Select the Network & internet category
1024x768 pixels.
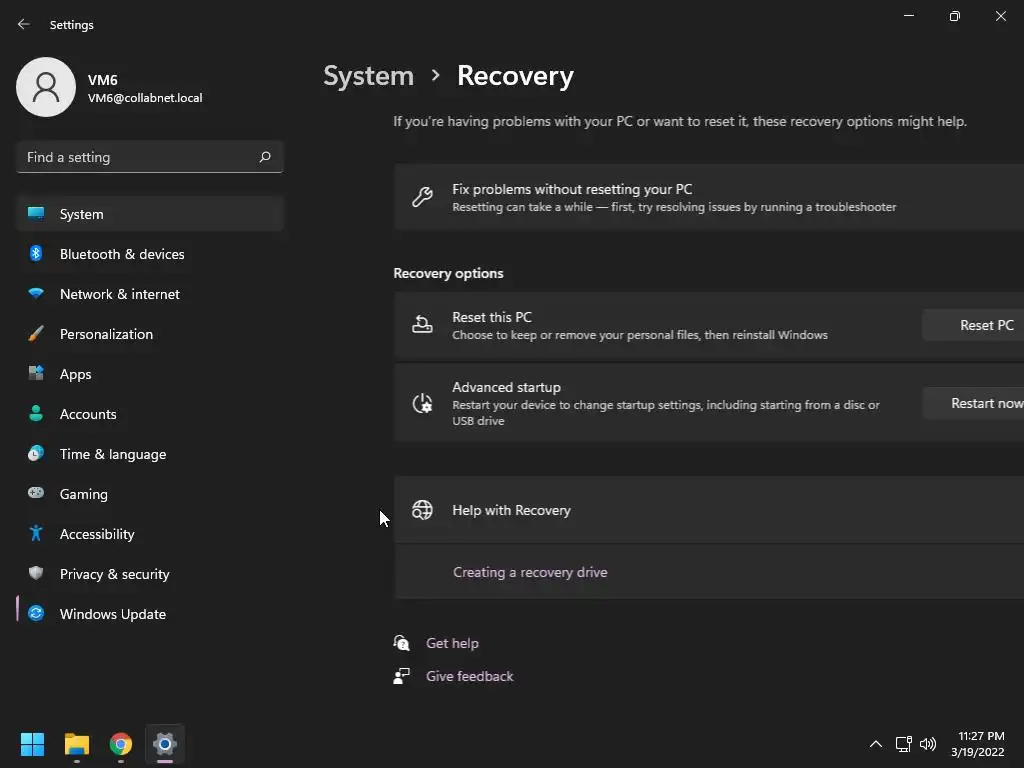[x=120, y=294]
